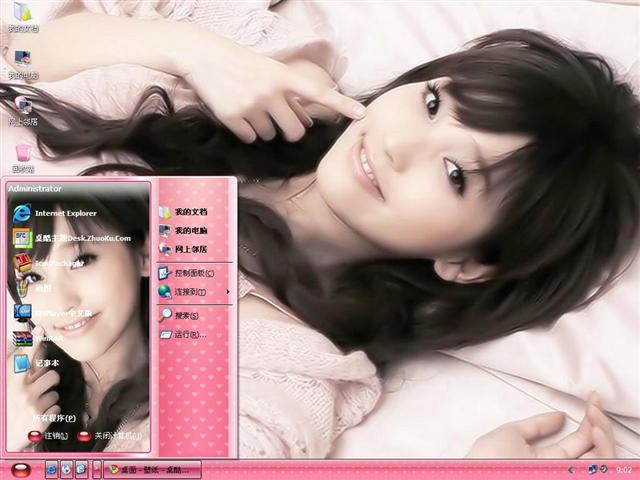Viewport: 640px width, 480px height.
Task: Open the pink Recycle Bin desktop icon
Action: coord(23,157)
